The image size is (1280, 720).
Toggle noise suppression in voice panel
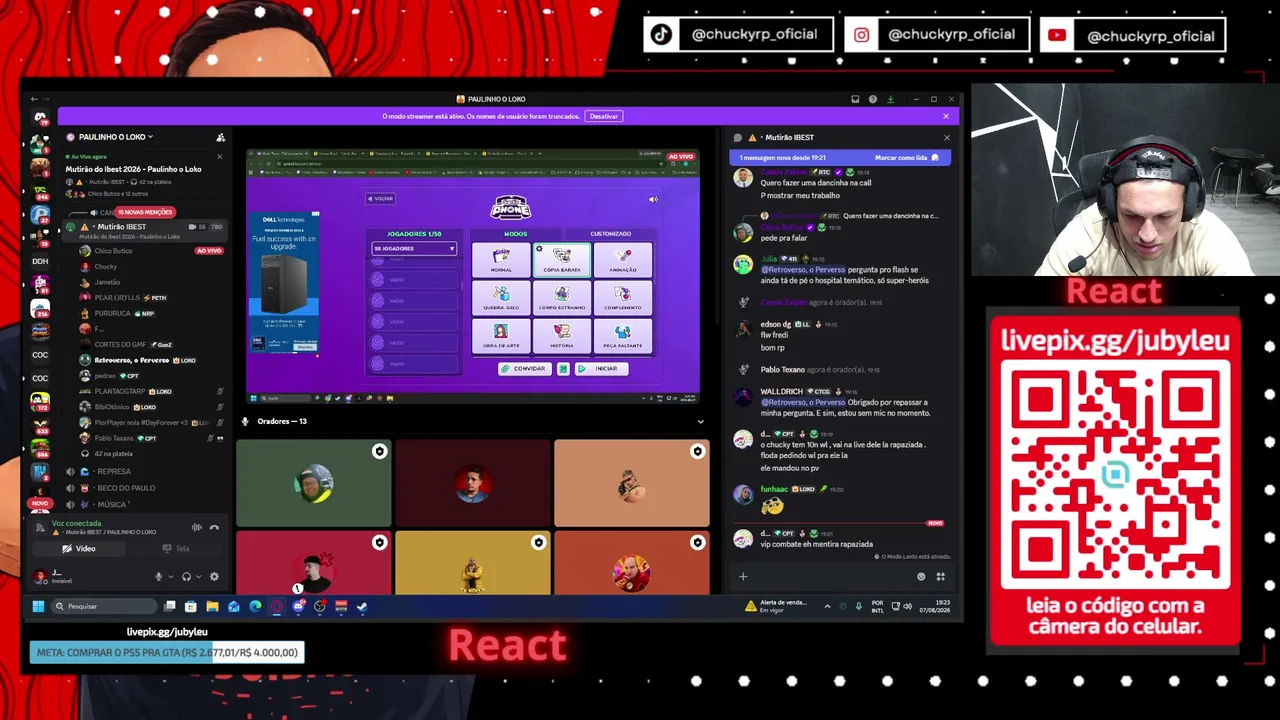click(x=196, y=527)
